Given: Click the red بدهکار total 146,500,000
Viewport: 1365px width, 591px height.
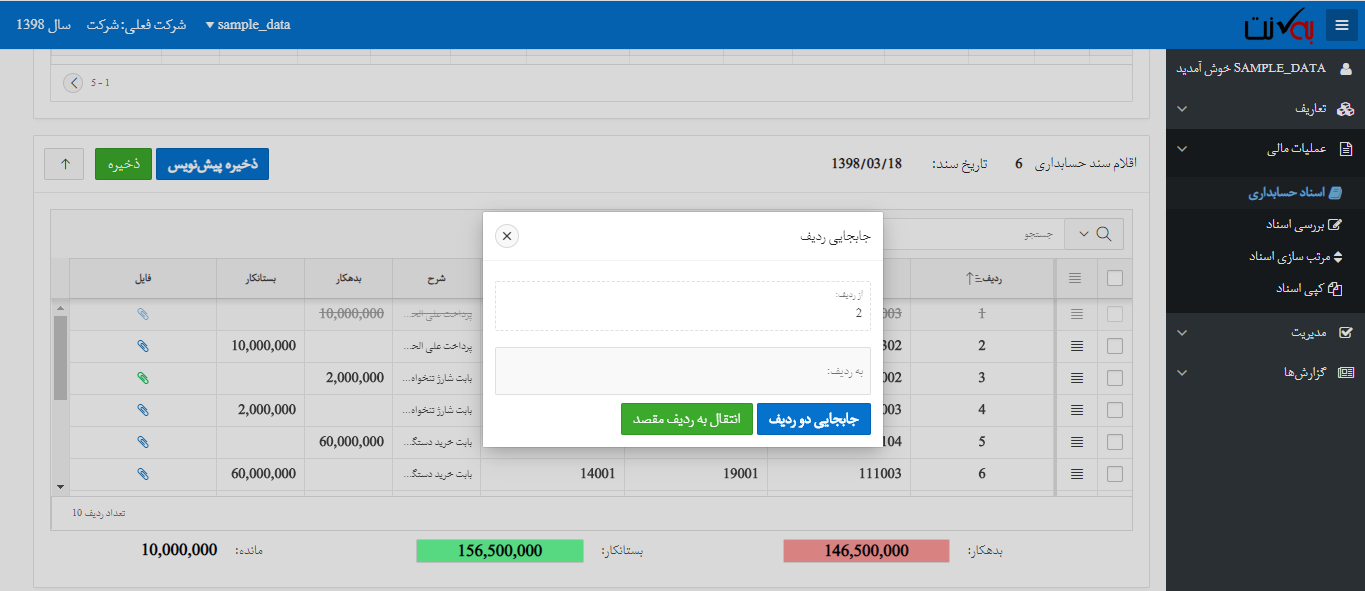Looking at the screenshot, I should [866, 550].
